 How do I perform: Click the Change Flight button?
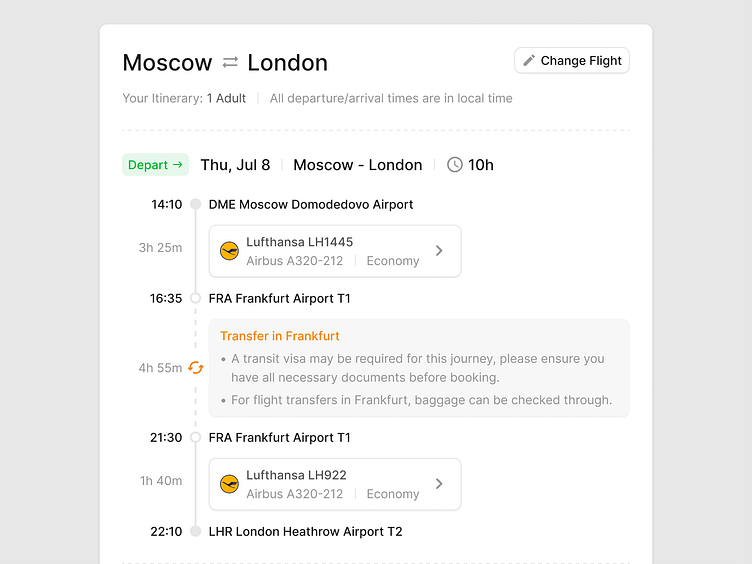(x=572, y=61)
